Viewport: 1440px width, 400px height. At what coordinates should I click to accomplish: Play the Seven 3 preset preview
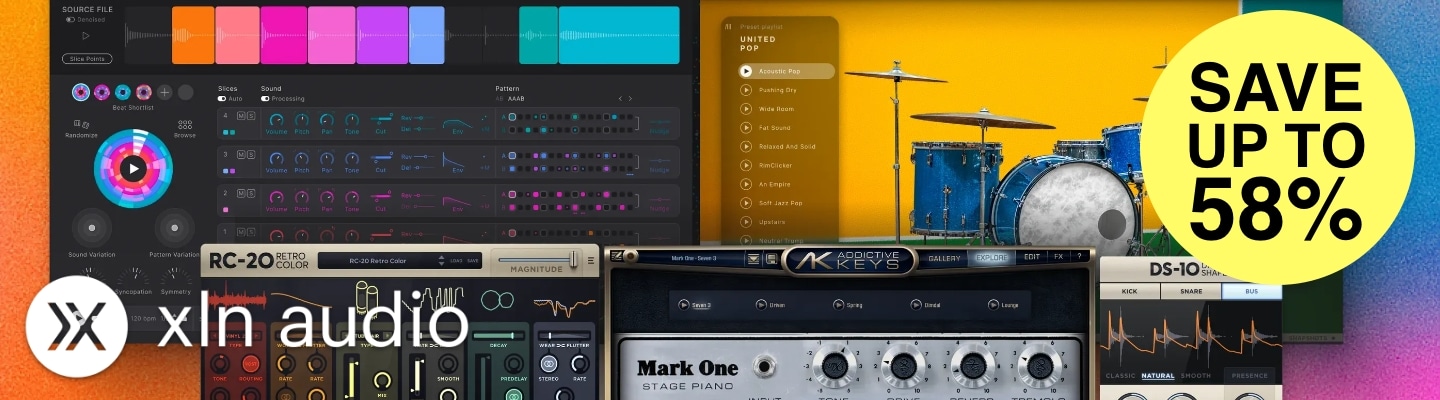click(684, 304)
